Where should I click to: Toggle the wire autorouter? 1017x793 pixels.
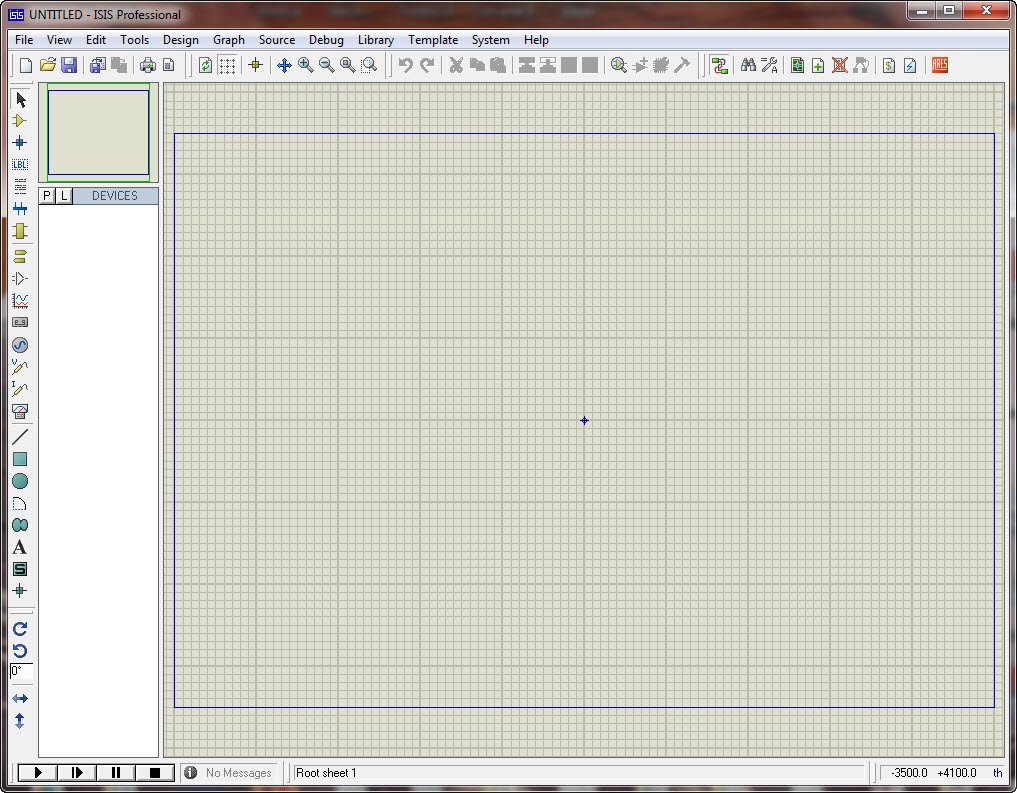coord(719,65)
